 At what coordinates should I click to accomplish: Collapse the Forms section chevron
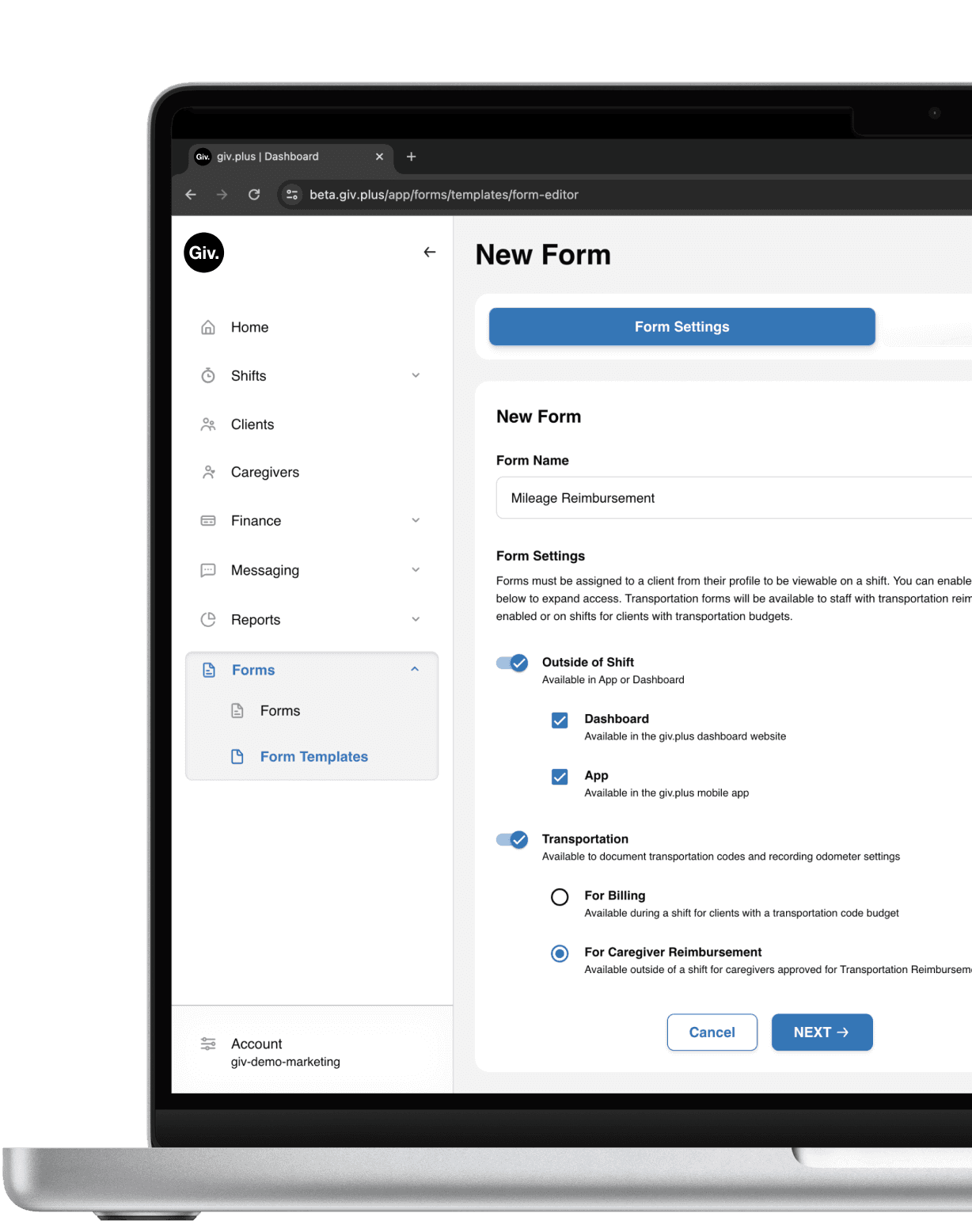pos(415,669)
